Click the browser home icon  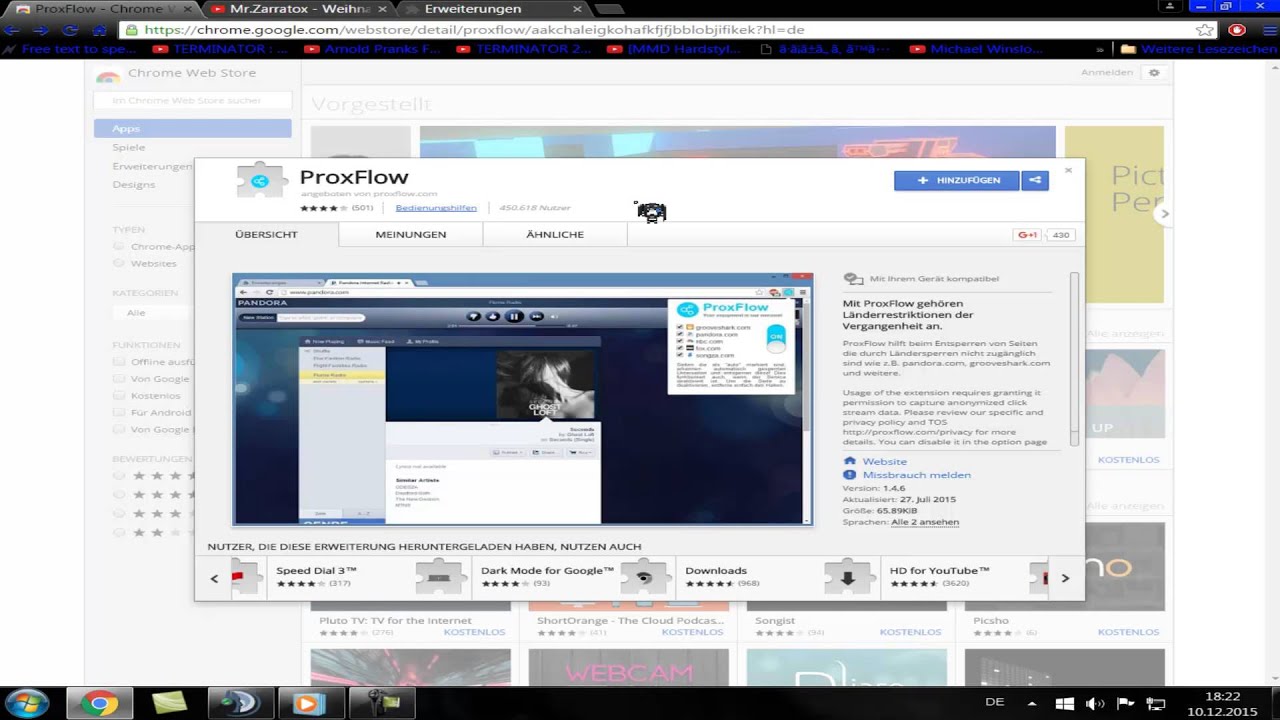tap(99, 30)
